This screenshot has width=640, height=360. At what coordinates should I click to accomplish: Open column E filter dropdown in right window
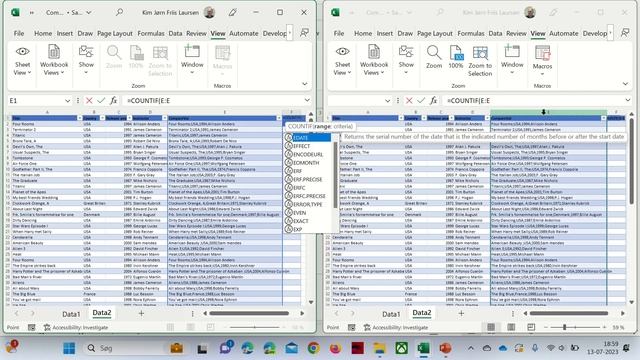pos(603,118)
